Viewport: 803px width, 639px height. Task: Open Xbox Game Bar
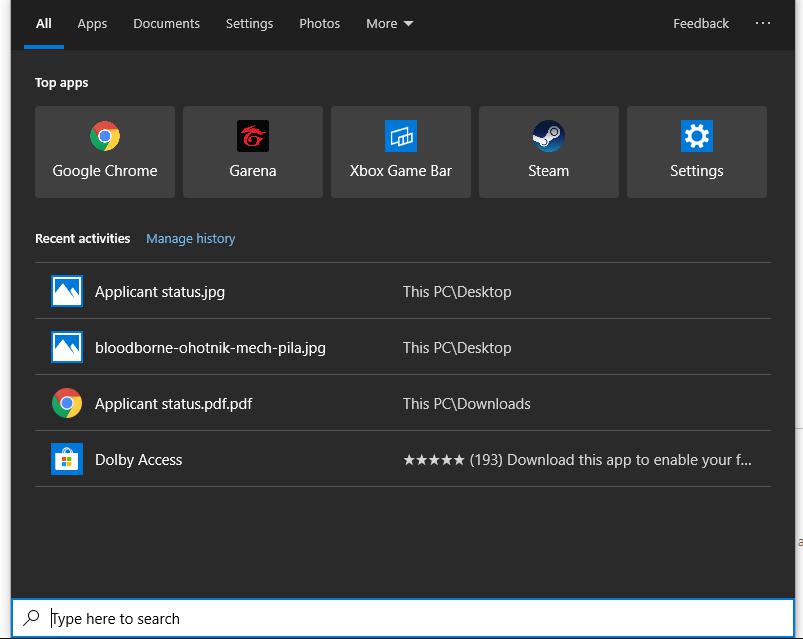tap(400, 150)
